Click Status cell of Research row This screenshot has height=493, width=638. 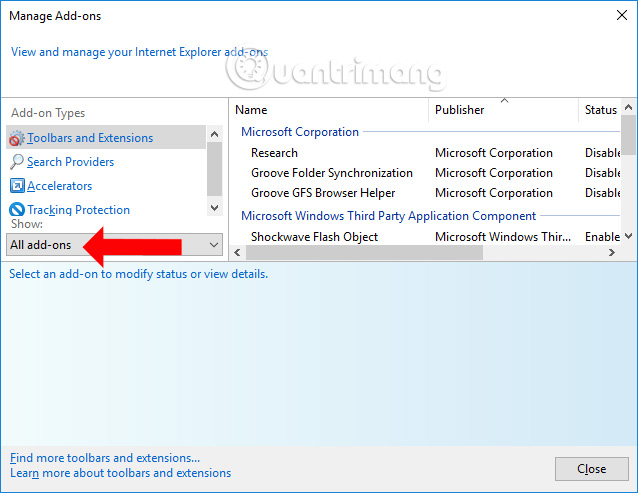point(602,153)
